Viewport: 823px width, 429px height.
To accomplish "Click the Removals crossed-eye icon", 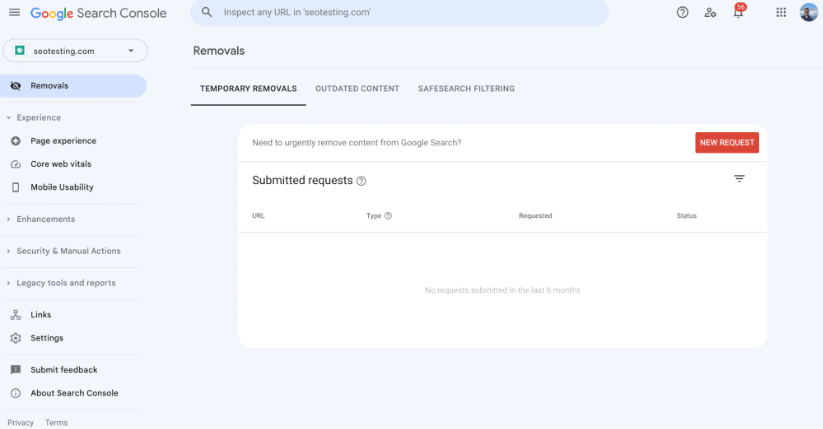I will [x=16, y=86].
